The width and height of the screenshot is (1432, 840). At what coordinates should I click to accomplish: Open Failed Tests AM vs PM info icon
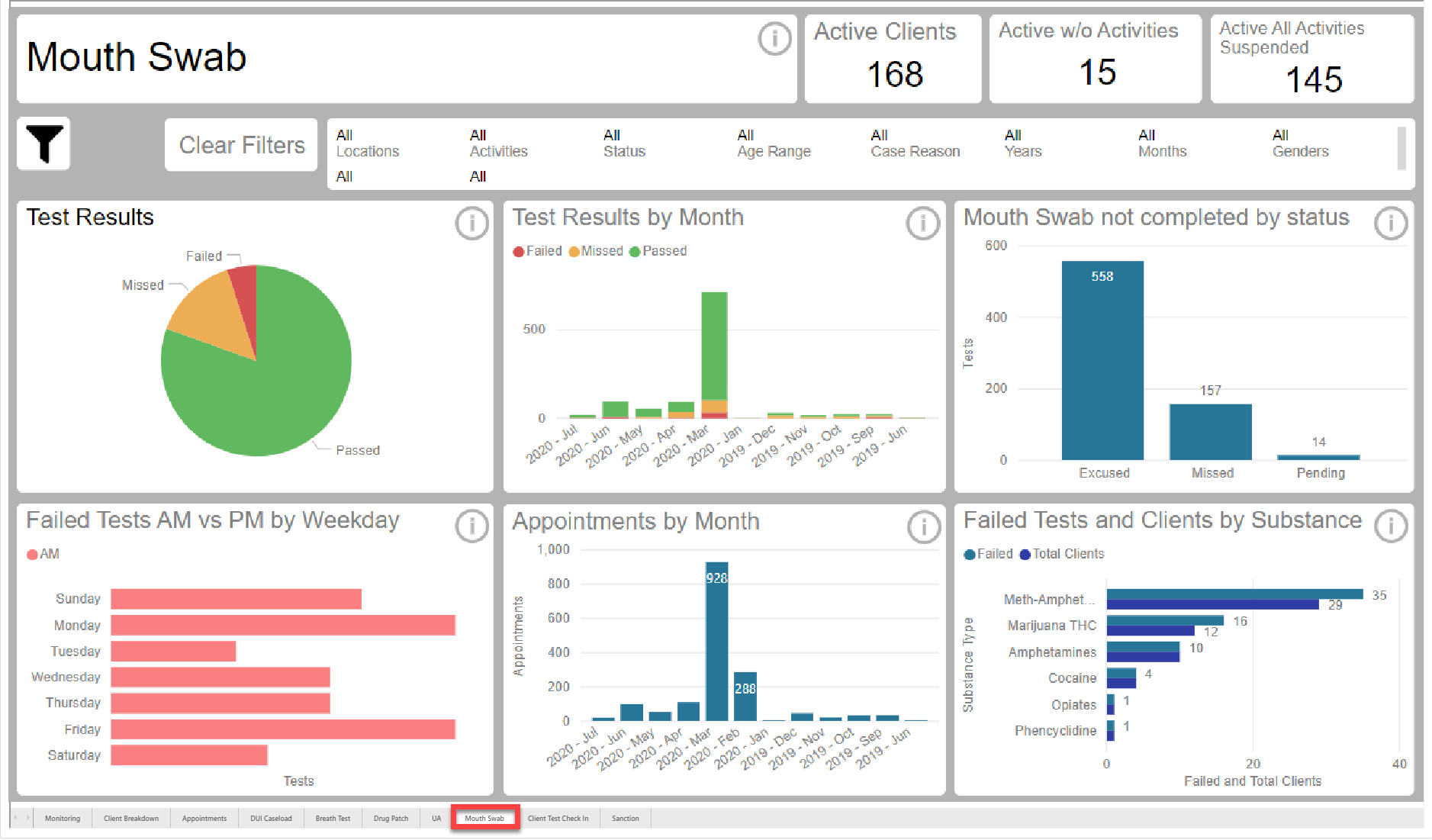471,526
